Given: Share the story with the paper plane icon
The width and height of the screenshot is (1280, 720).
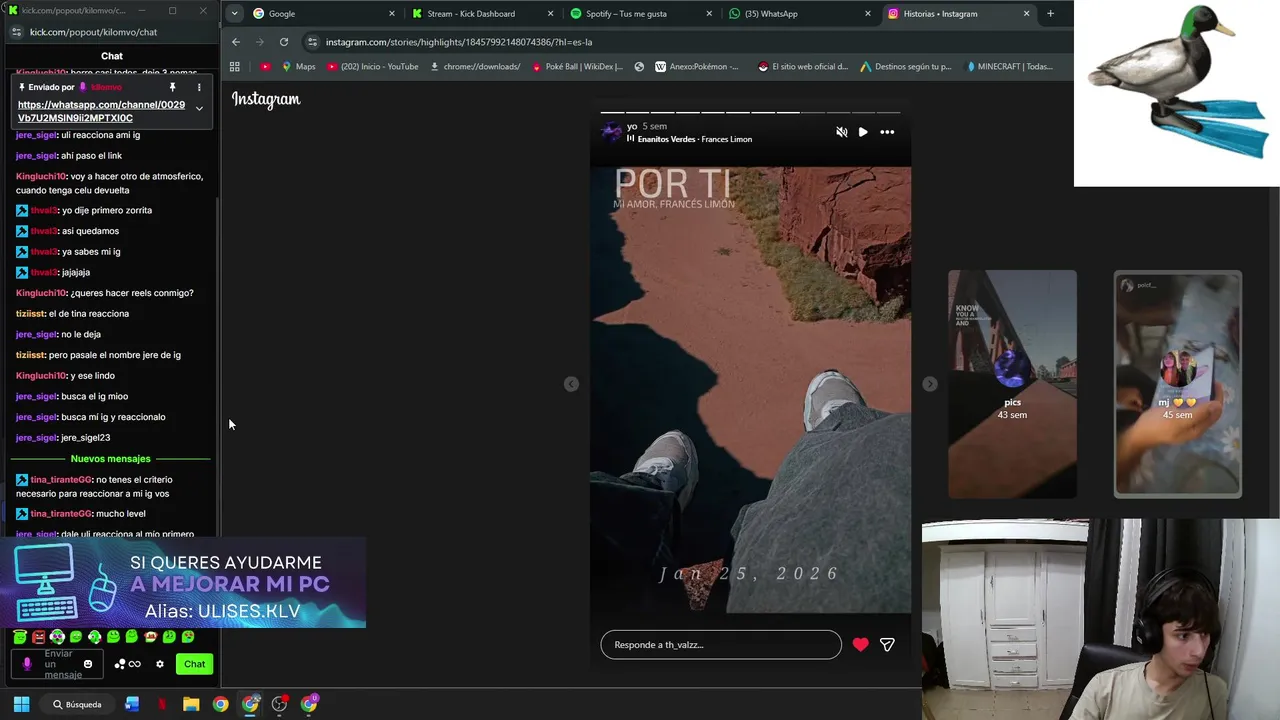Looking at the screenshot, I should (x=887, y=645).
